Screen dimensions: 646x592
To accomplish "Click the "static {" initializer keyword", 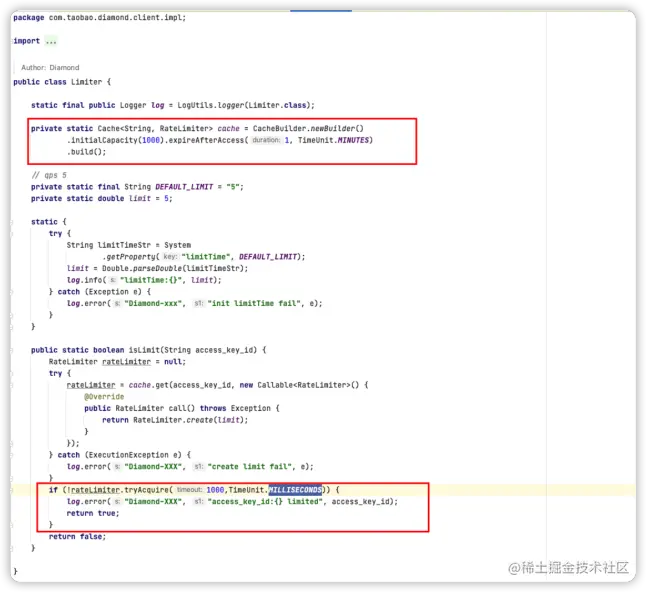I will 48,222.
